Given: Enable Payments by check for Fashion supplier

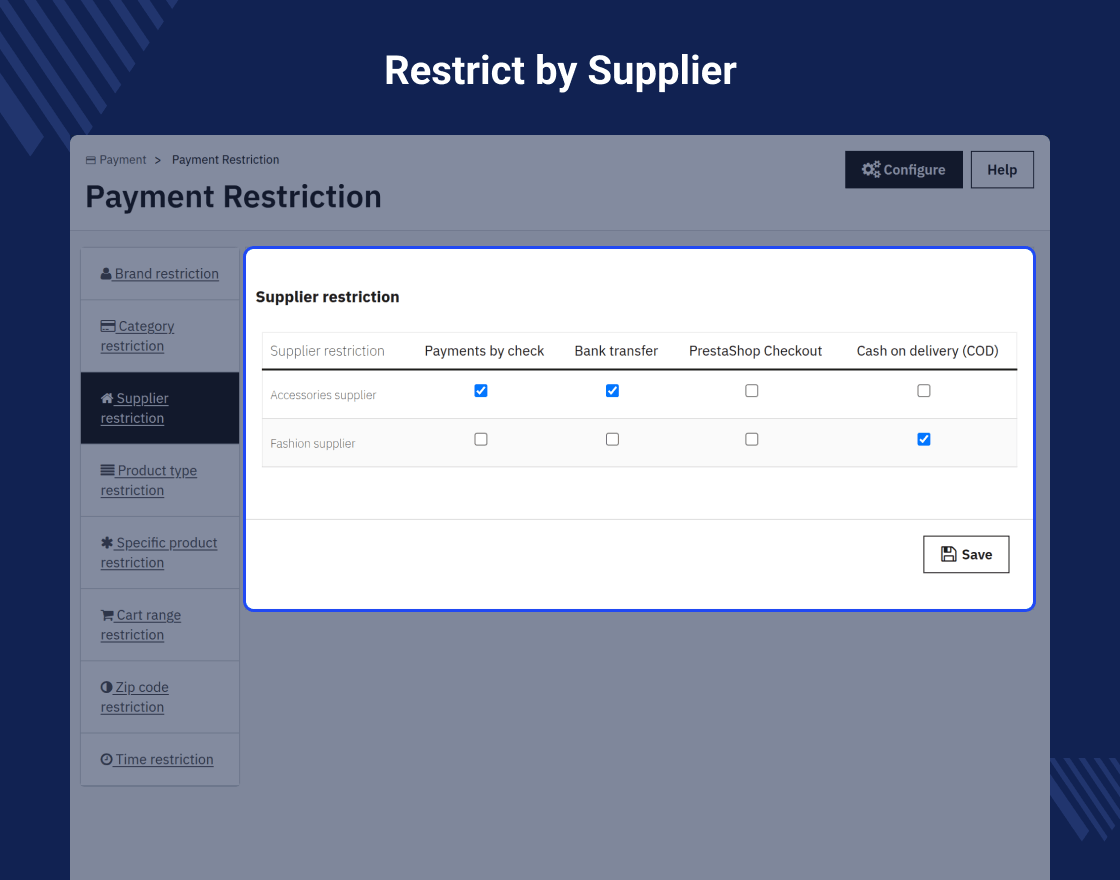Looking at the screenshot, I should [x=481, y=439].
